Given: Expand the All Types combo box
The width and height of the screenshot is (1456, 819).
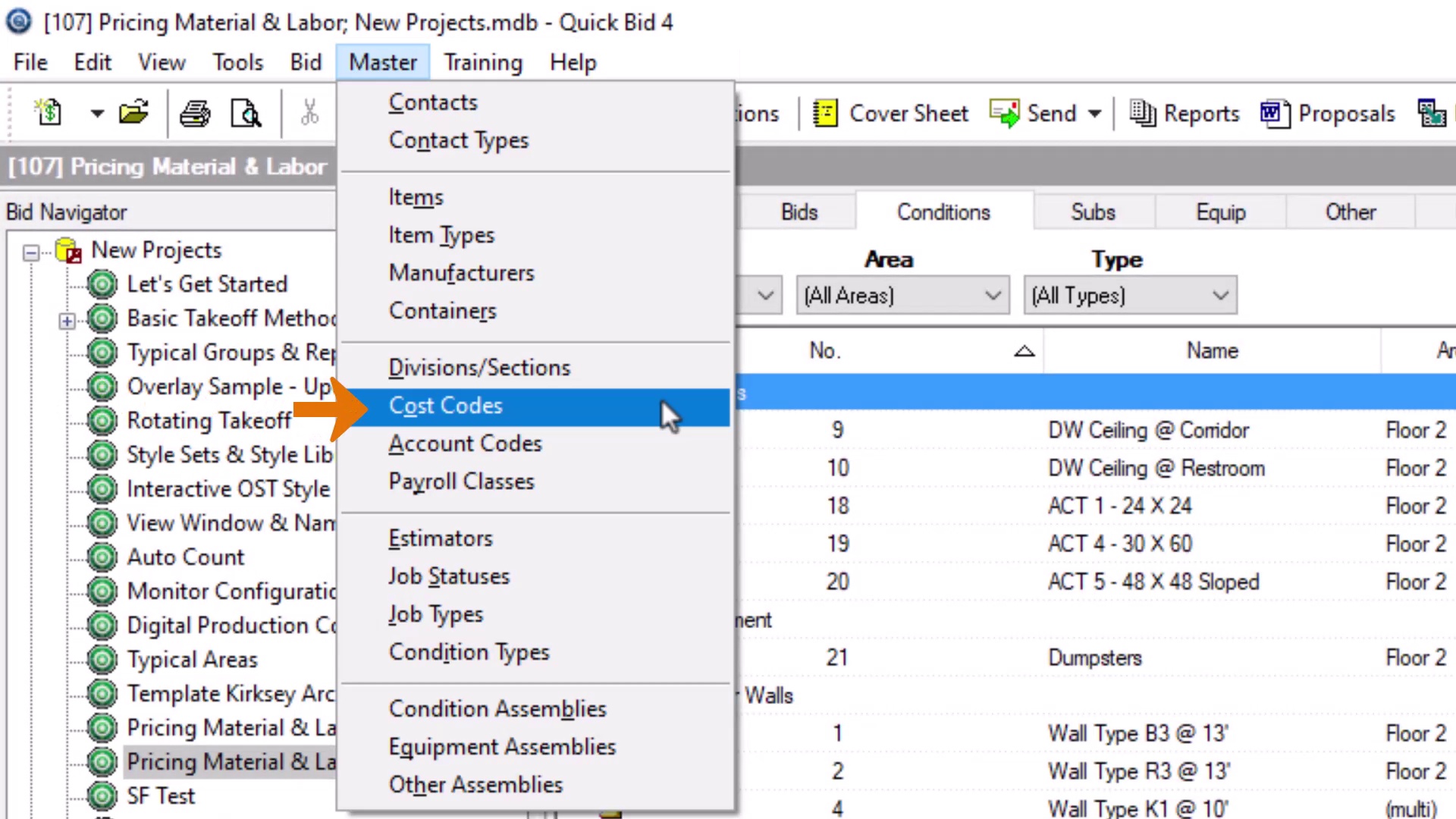Looking at the screenshot, I should (1219, 295).
